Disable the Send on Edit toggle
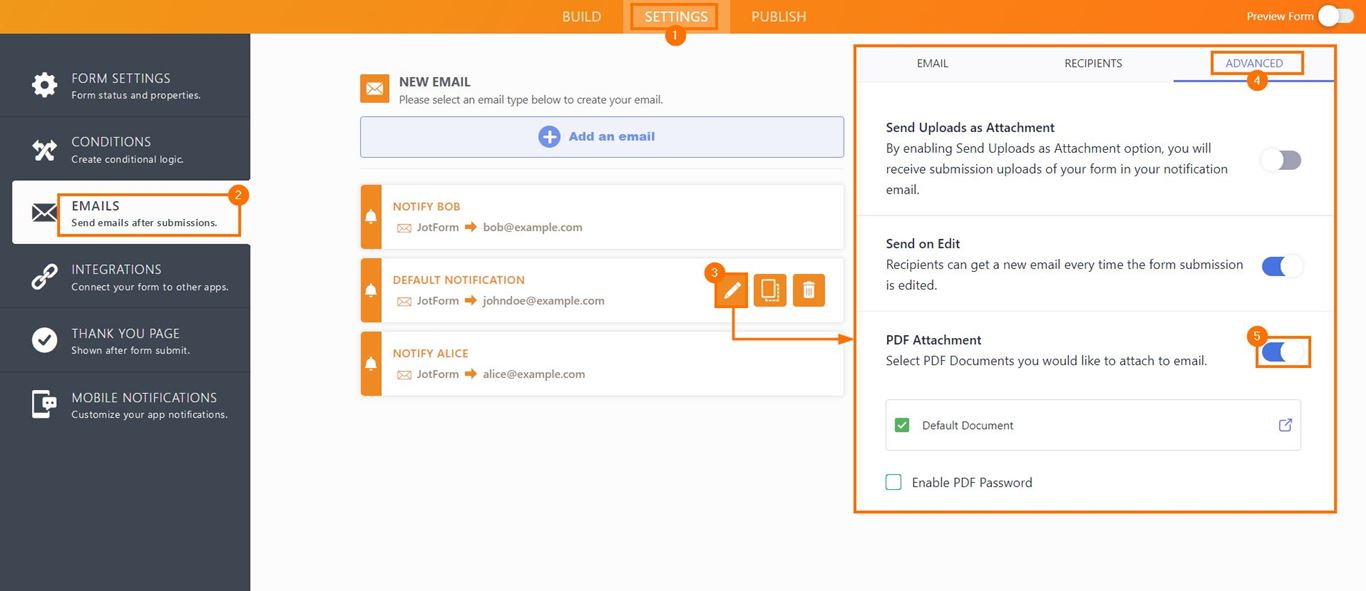 pos(1281,266)
